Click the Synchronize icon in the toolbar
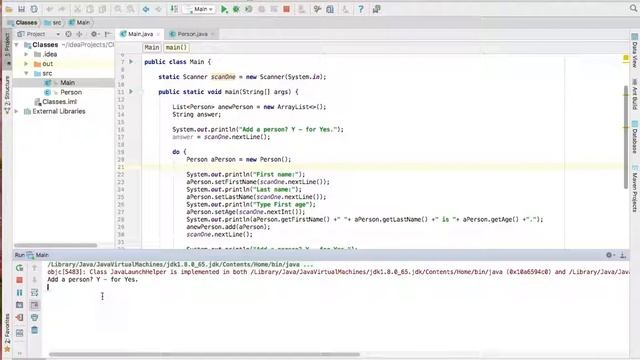This screenshot has height=360, width=640. pos(34,9)
